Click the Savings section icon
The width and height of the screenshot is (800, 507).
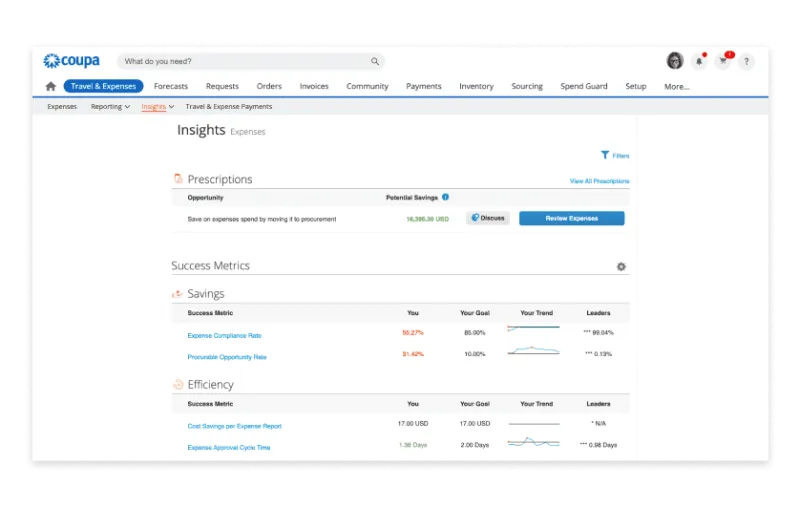click(177, 294)
